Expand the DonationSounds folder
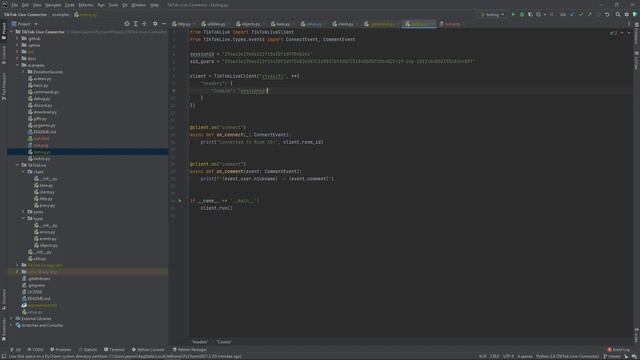The image size is (640, 360). click(x=23, y=71)
